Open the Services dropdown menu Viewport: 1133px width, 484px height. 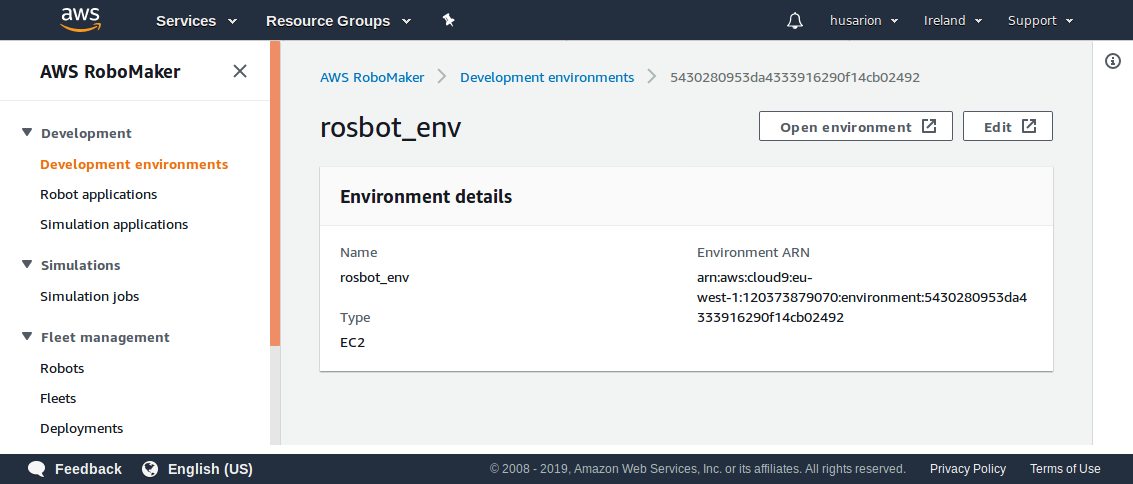click(197, 21)
